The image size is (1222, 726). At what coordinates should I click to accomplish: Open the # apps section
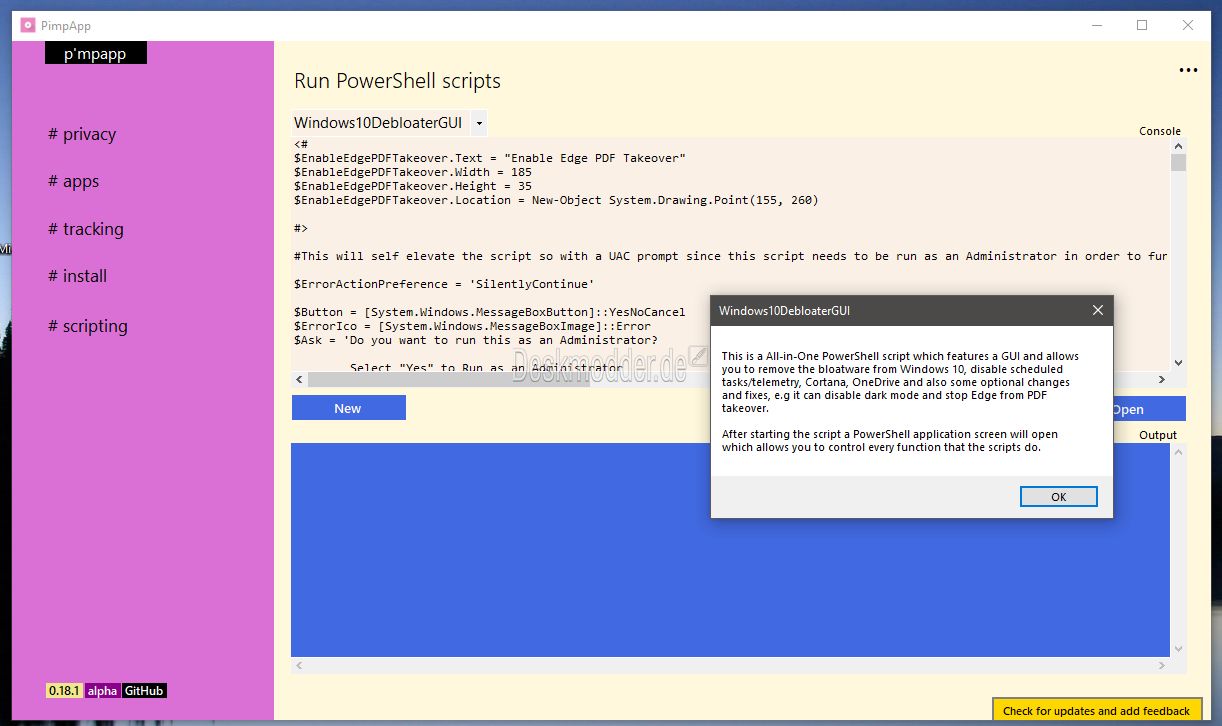73,181
